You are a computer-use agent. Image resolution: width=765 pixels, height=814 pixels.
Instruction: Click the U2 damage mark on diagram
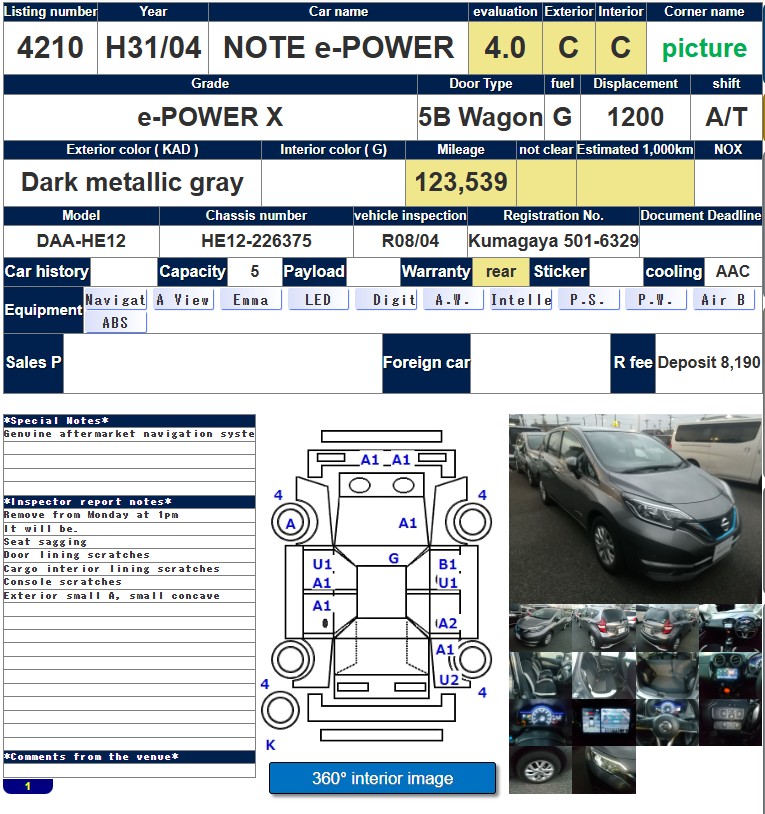coord(449,680)
